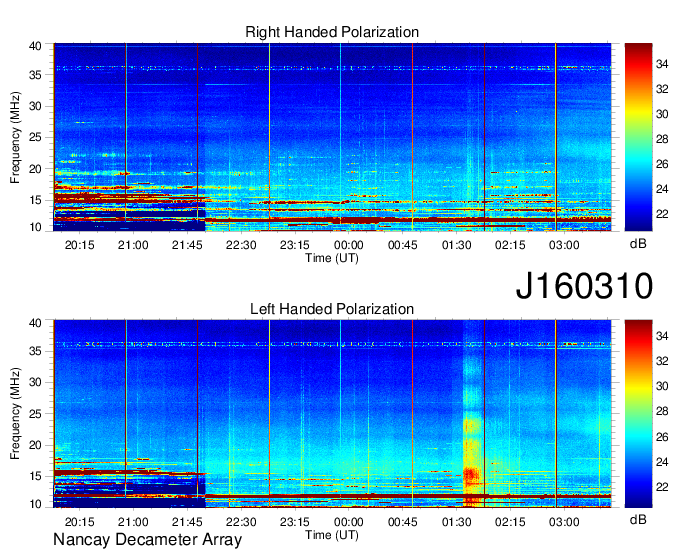Image resolution: width=680 pixels, height=552 pixels.
Task: Click the 22 dB label on Left Handed colorbar
Action: click(x=662, y=487)
